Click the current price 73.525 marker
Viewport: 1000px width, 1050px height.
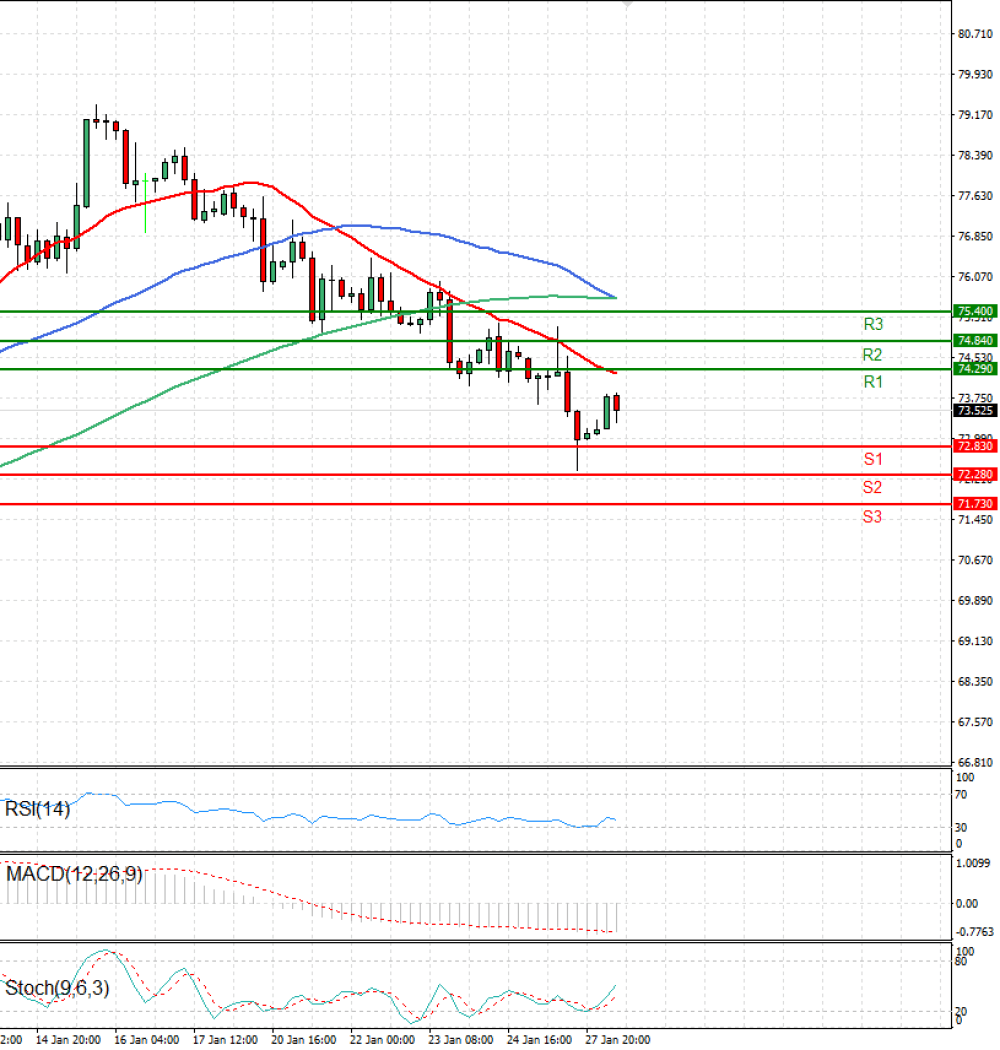click(x=975, y=410)
